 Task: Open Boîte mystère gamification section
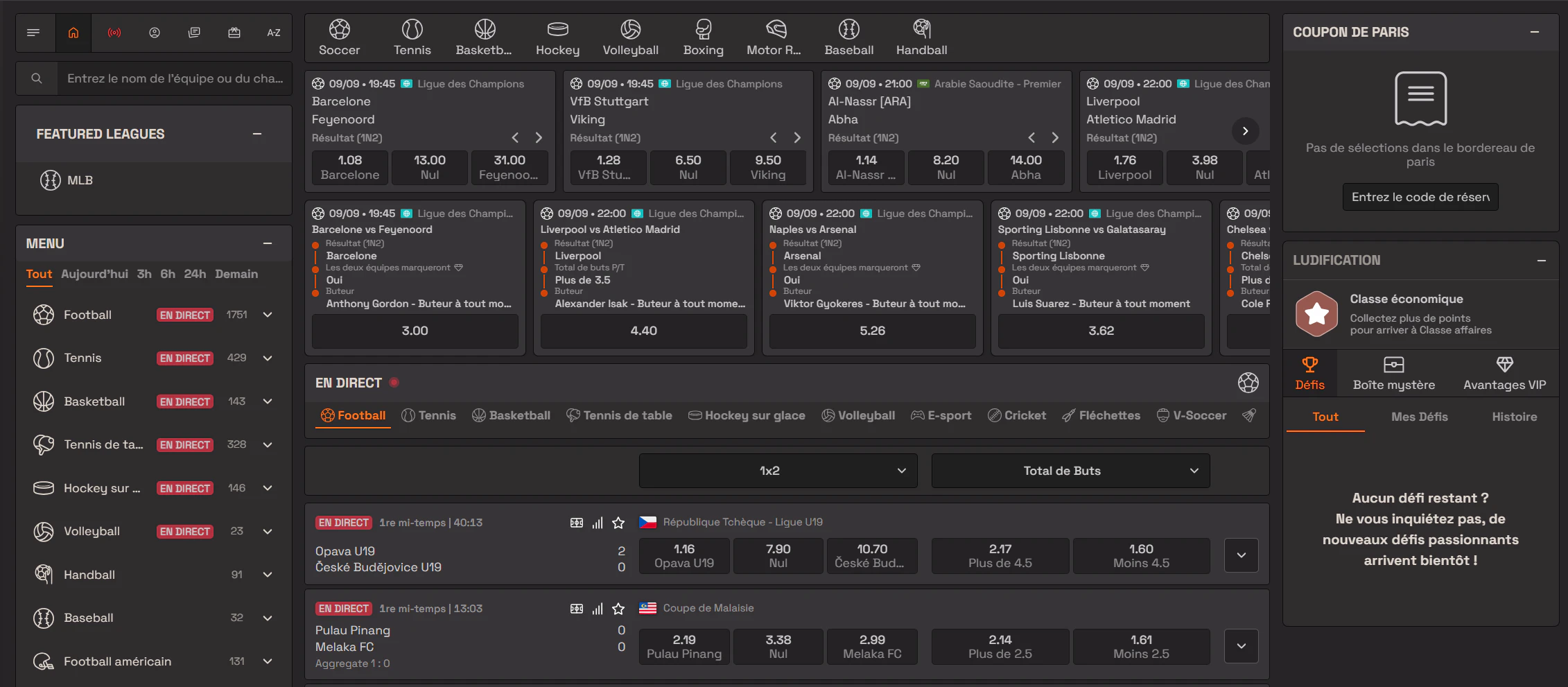[x=1394, y=374]
